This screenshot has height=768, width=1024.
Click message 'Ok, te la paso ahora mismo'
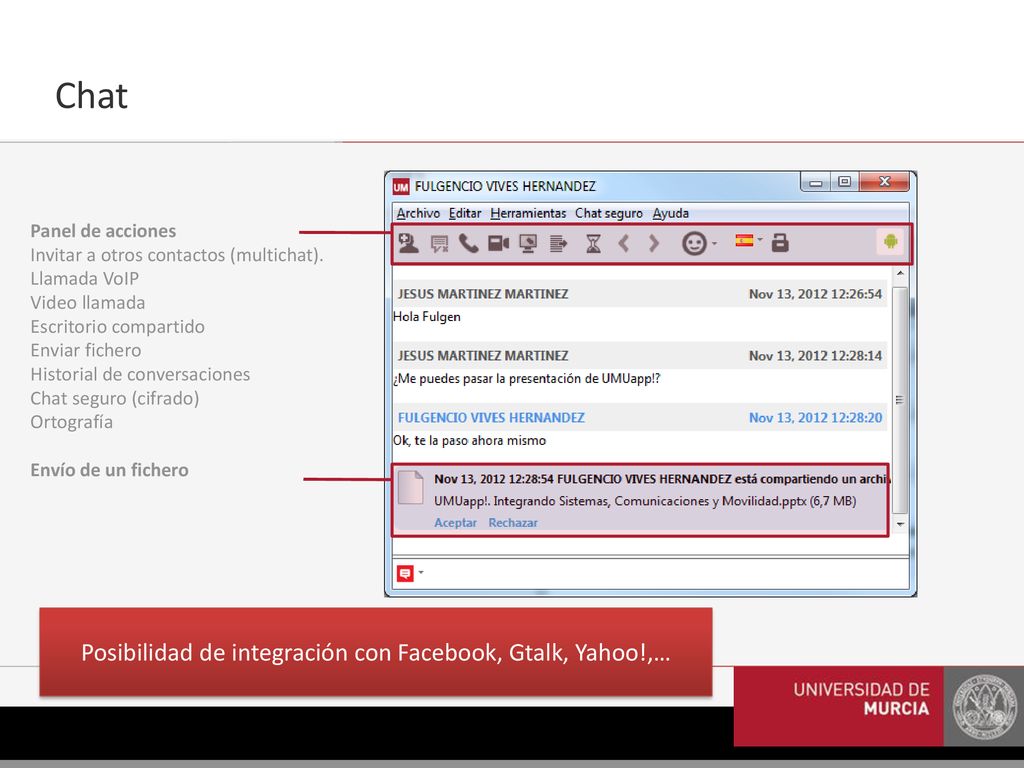tap(470, 441)
